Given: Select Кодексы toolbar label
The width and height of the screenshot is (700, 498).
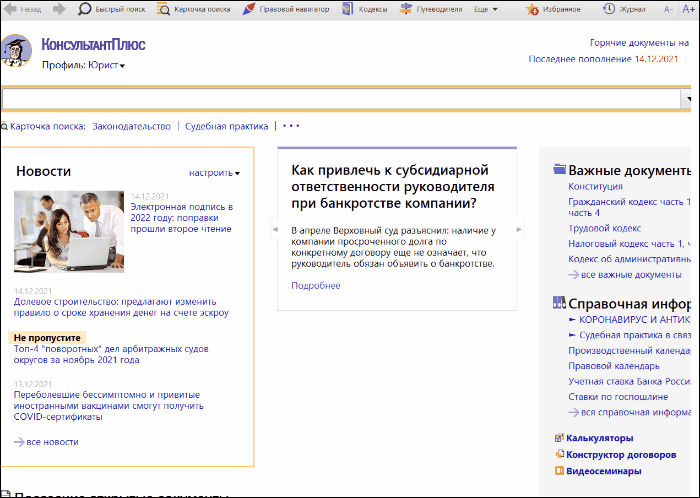Looking at the screenshot, I should point(373,9).
